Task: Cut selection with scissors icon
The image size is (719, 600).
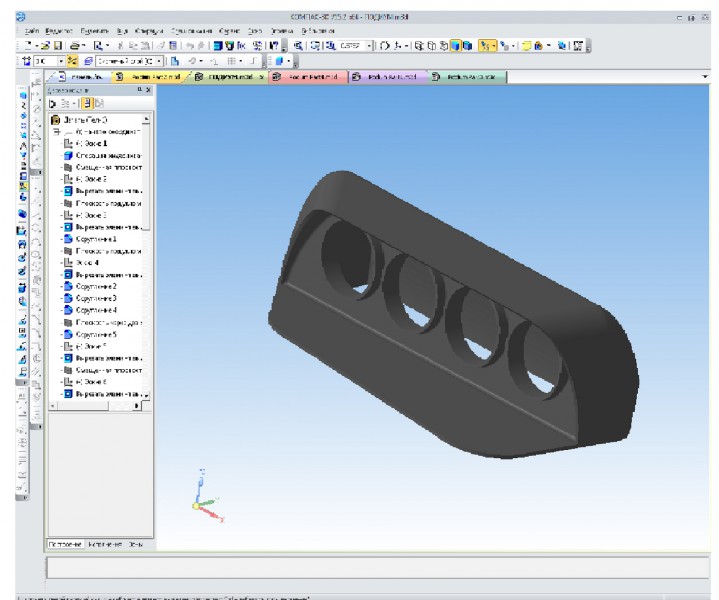Action: [x=121, y=45]
